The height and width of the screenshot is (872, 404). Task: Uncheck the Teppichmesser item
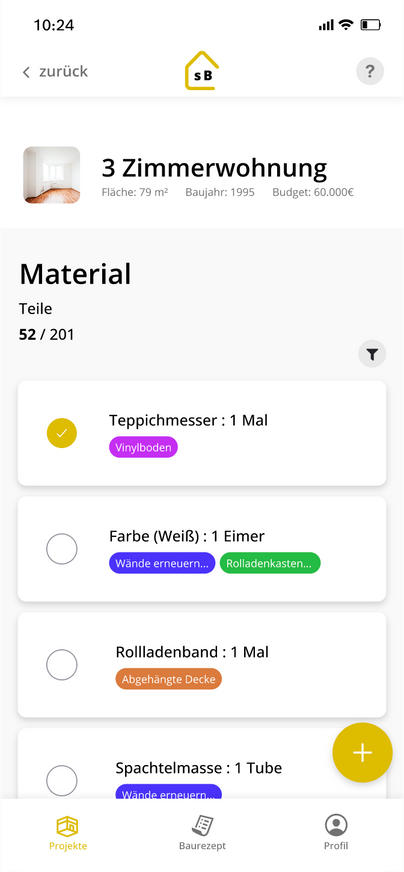pyautogui.click(x=62, y=433)
